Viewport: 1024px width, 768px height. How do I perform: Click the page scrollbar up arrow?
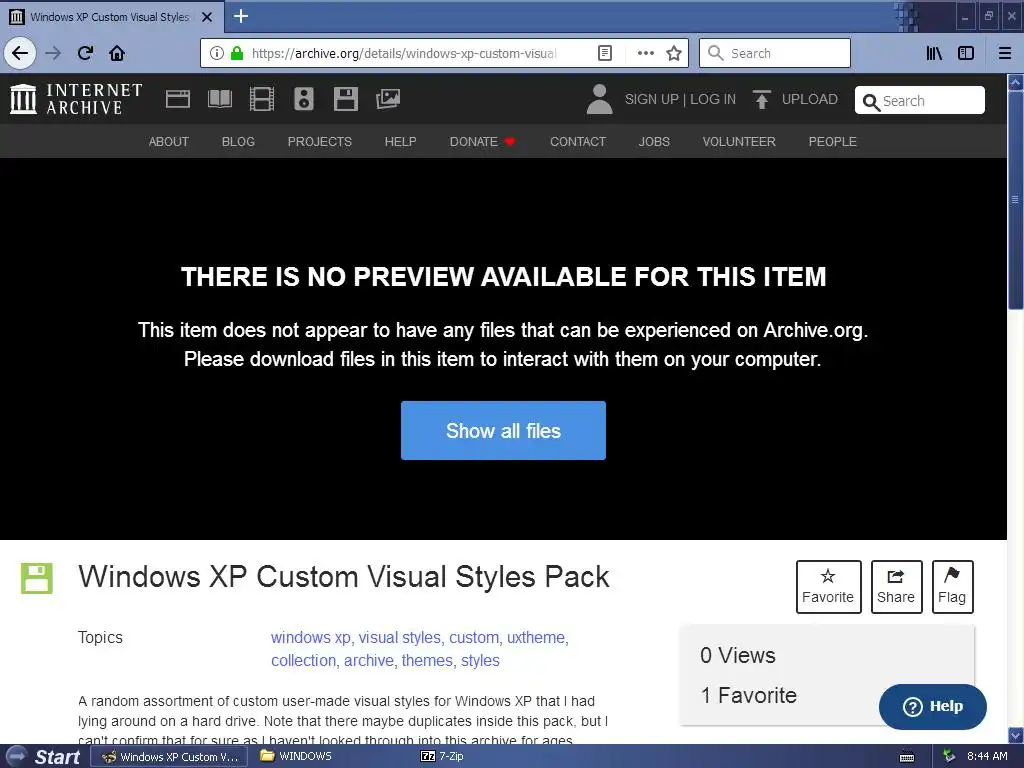click(1015, 82)
